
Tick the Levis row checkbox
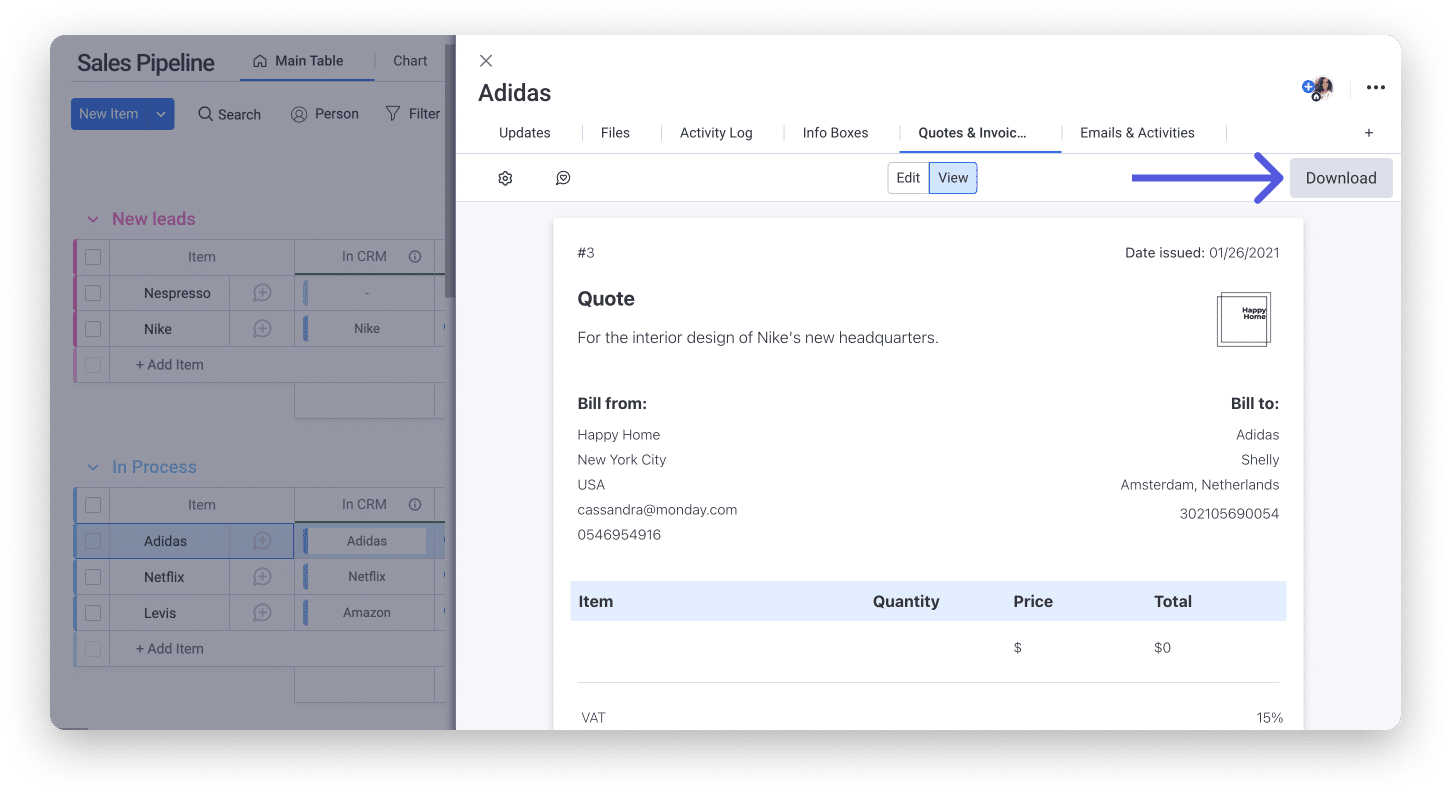(93, 613)
